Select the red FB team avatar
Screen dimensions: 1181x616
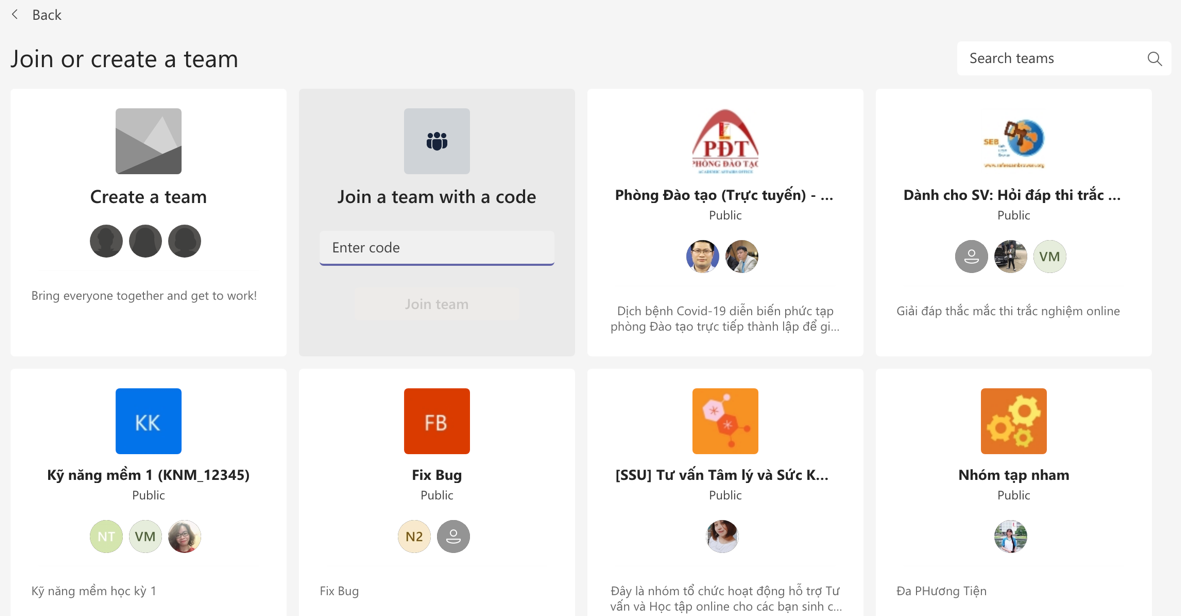click(436, 421)
